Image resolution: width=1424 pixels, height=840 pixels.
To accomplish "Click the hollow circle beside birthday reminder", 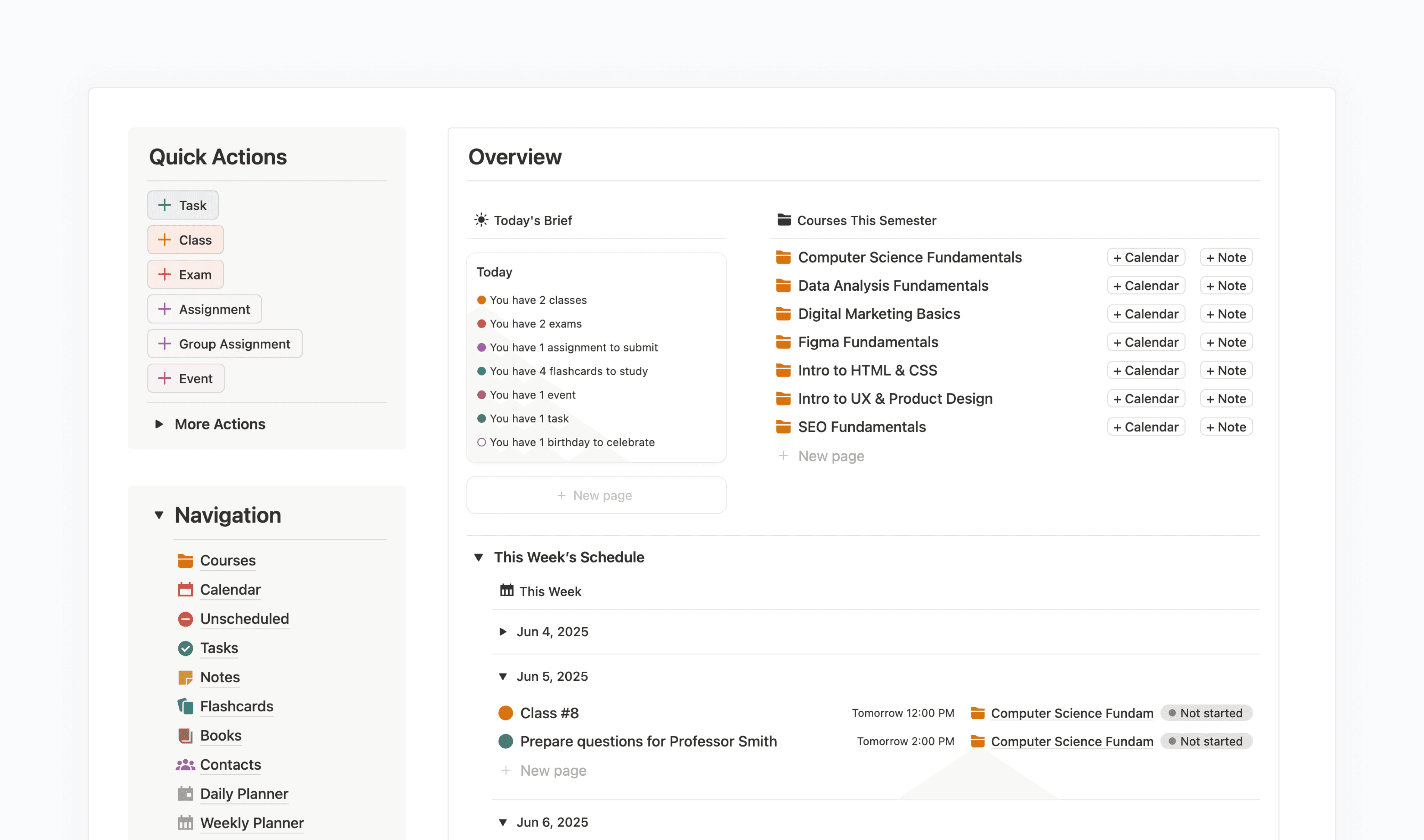I will pyautogui.click(x=482, y=442).
